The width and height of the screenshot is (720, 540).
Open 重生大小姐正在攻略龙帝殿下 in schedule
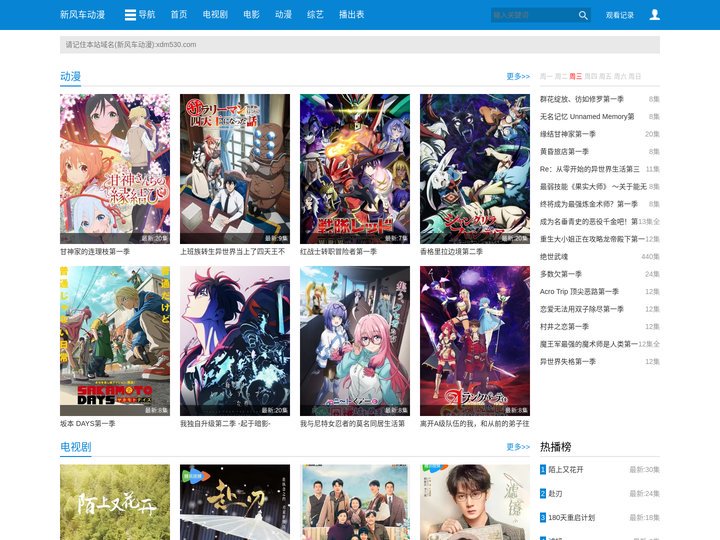tap(592, 239)
